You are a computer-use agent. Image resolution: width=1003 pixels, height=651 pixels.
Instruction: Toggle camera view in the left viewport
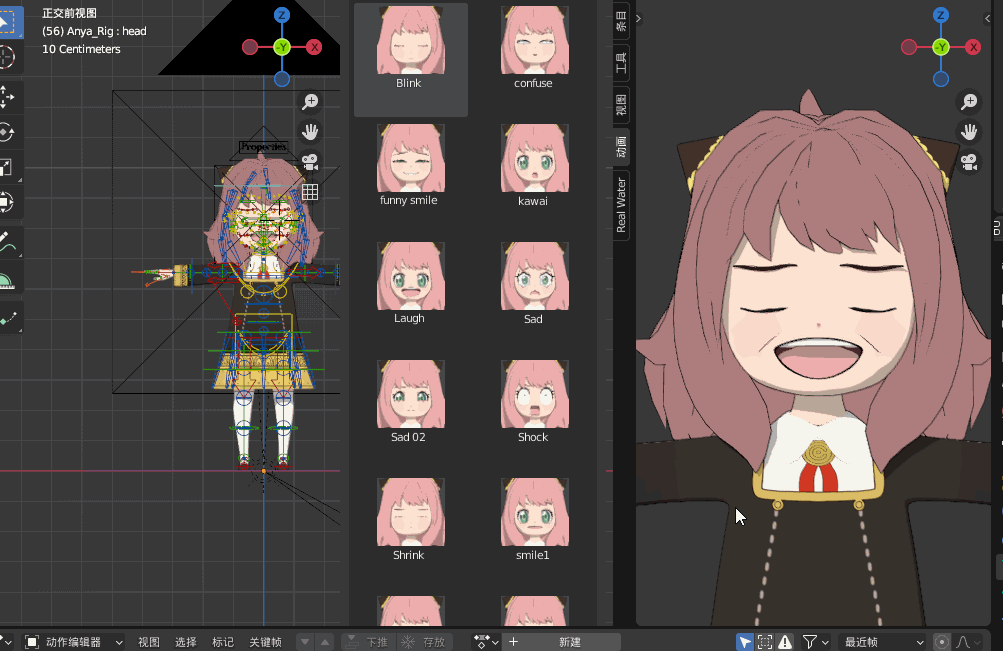point(310,162)
